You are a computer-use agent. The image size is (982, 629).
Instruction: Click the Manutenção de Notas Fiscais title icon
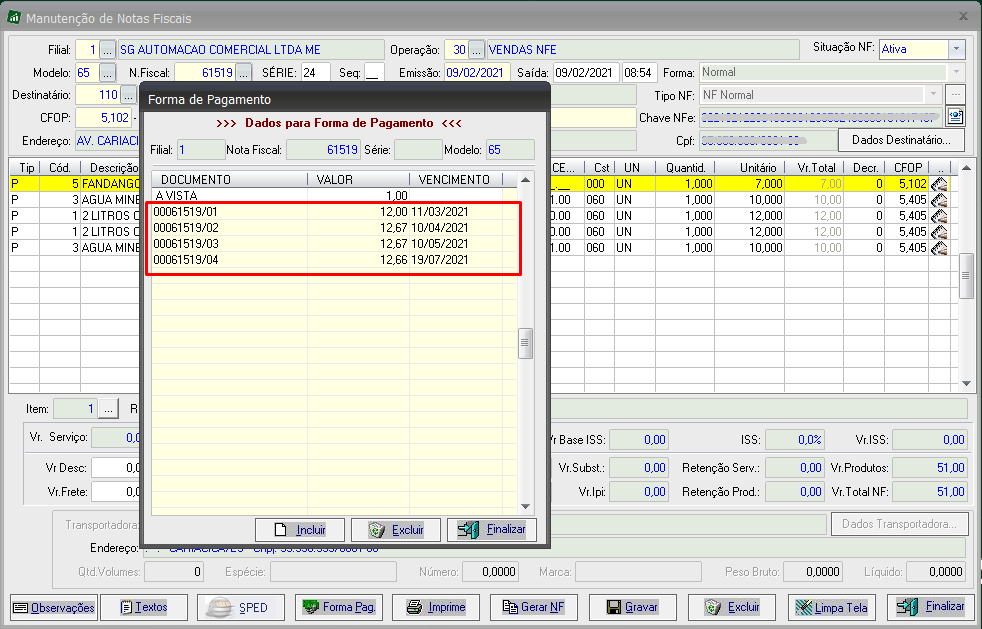point(14,18)
